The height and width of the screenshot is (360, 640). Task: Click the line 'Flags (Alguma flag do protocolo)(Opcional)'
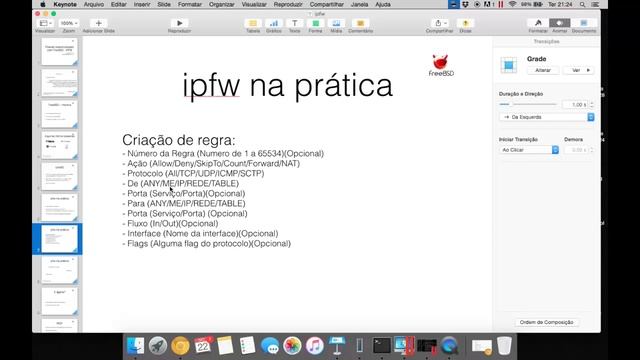pos(207,244)
